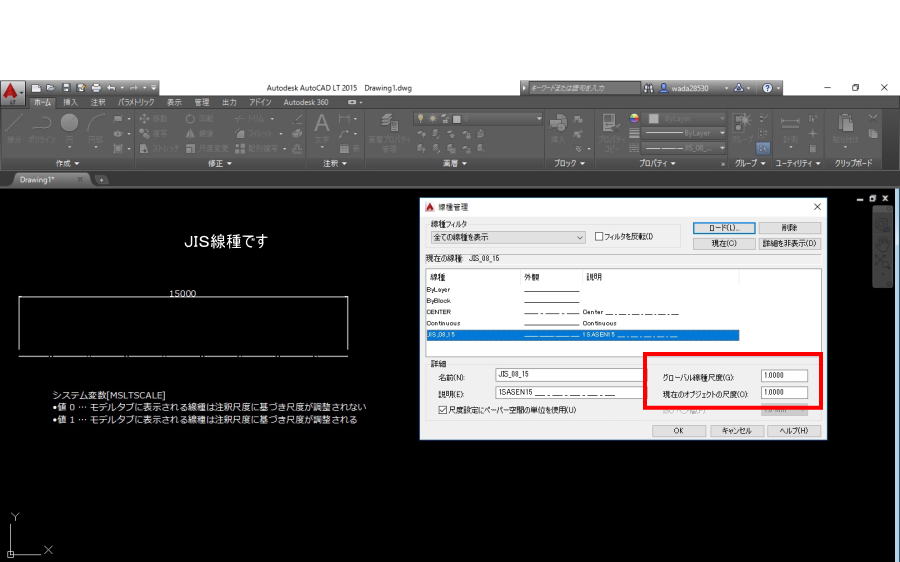This screenshot has height=562, width=900.
Task: Click the Save As icon in quick access toolbar
Action: [x=81, y=88]
